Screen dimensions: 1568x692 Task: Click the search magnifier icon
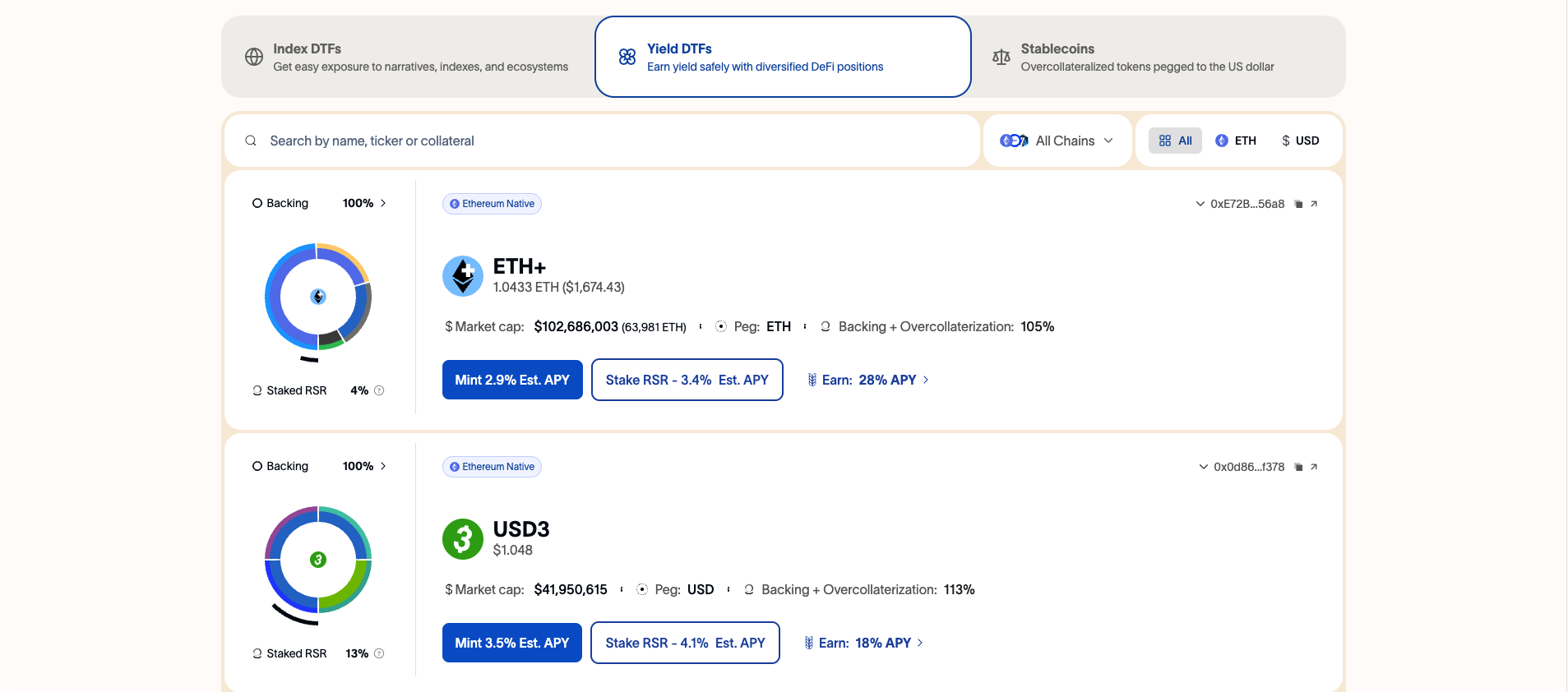(x=251, y=141)
